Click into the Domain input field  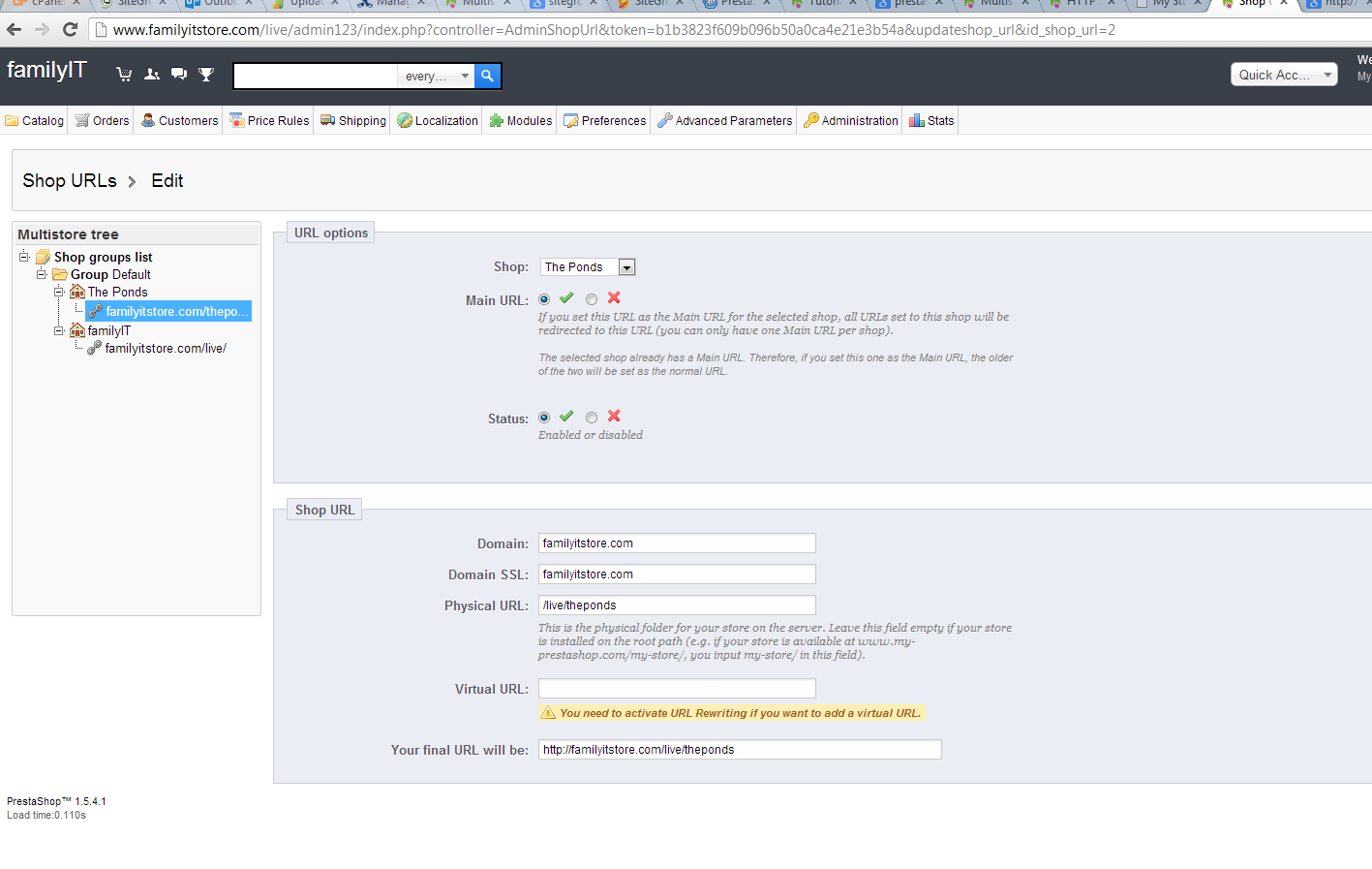click(677, 543)
